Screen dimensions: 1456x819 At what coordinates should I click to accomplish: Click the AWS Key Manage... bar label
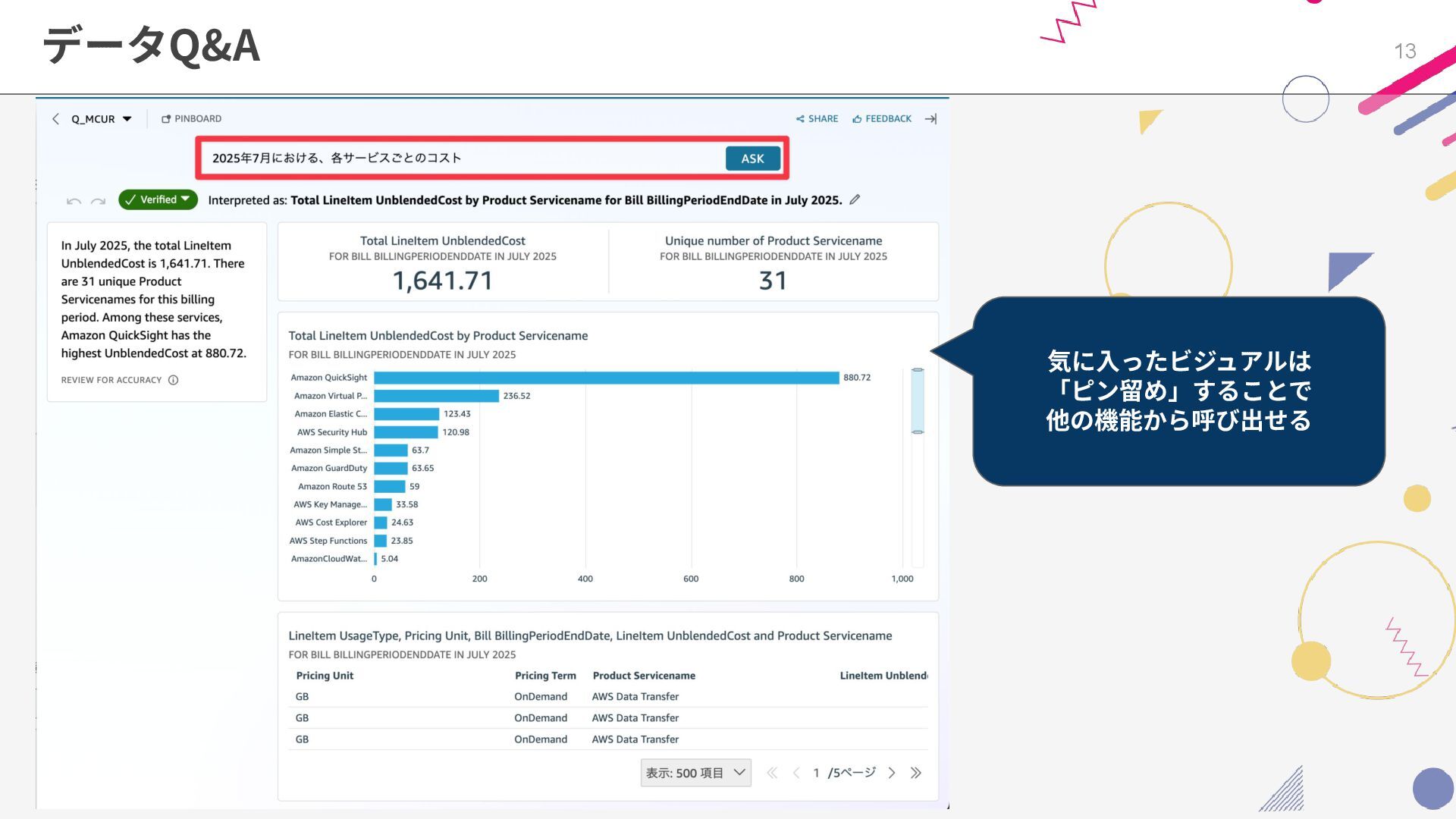(330, 504)
